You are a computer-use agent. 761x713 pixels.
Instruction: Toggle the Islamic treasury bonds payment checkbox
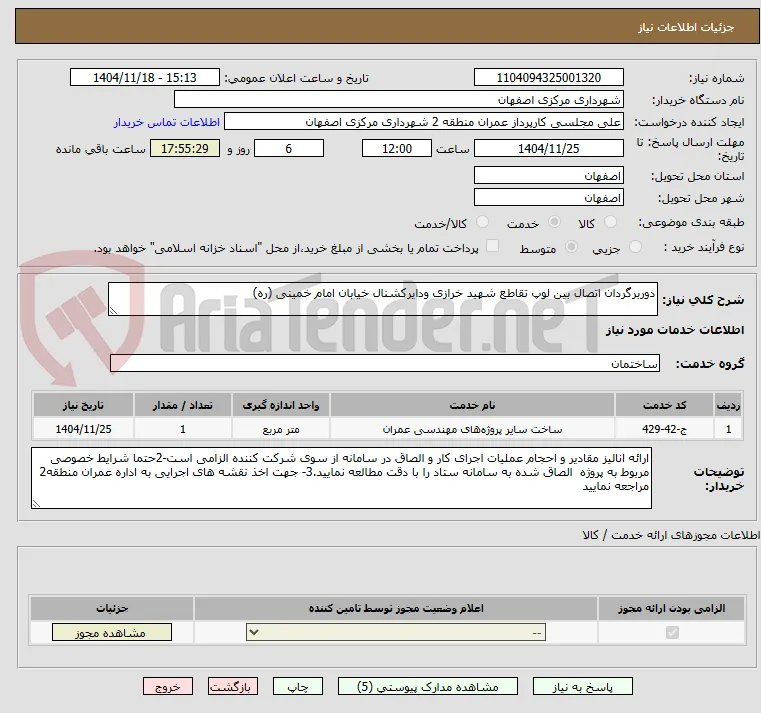click(x=492, y=247)
